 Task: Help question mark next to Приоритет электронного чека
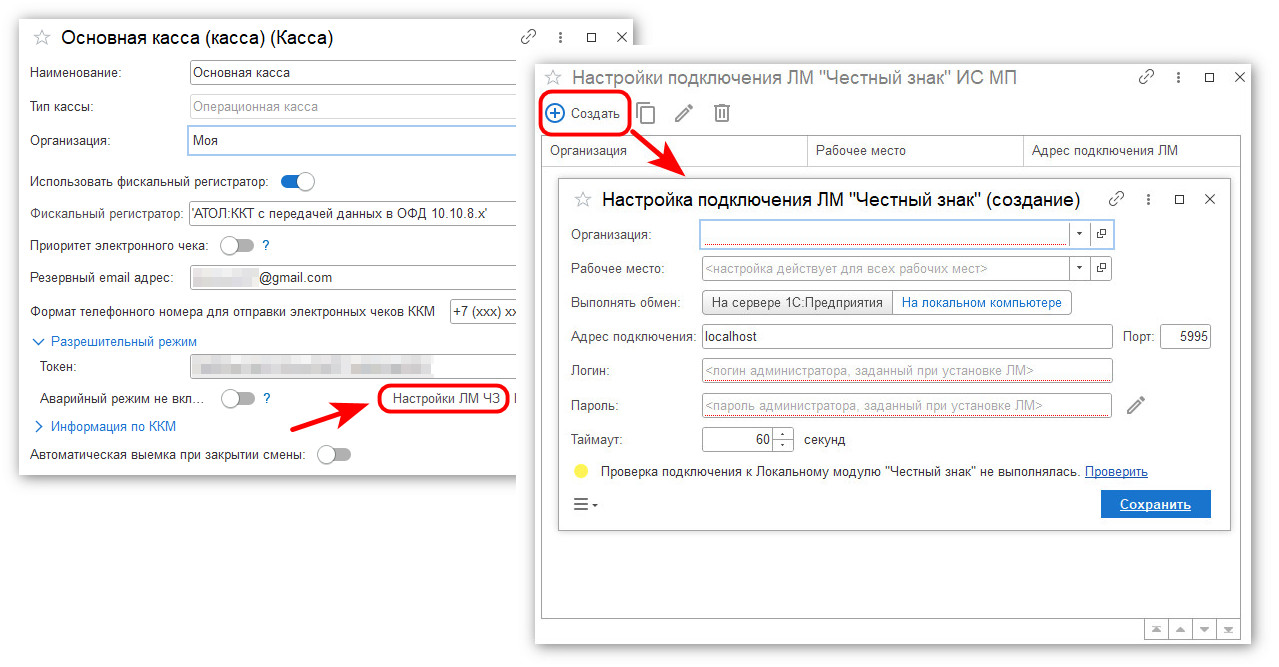[266, 245]
